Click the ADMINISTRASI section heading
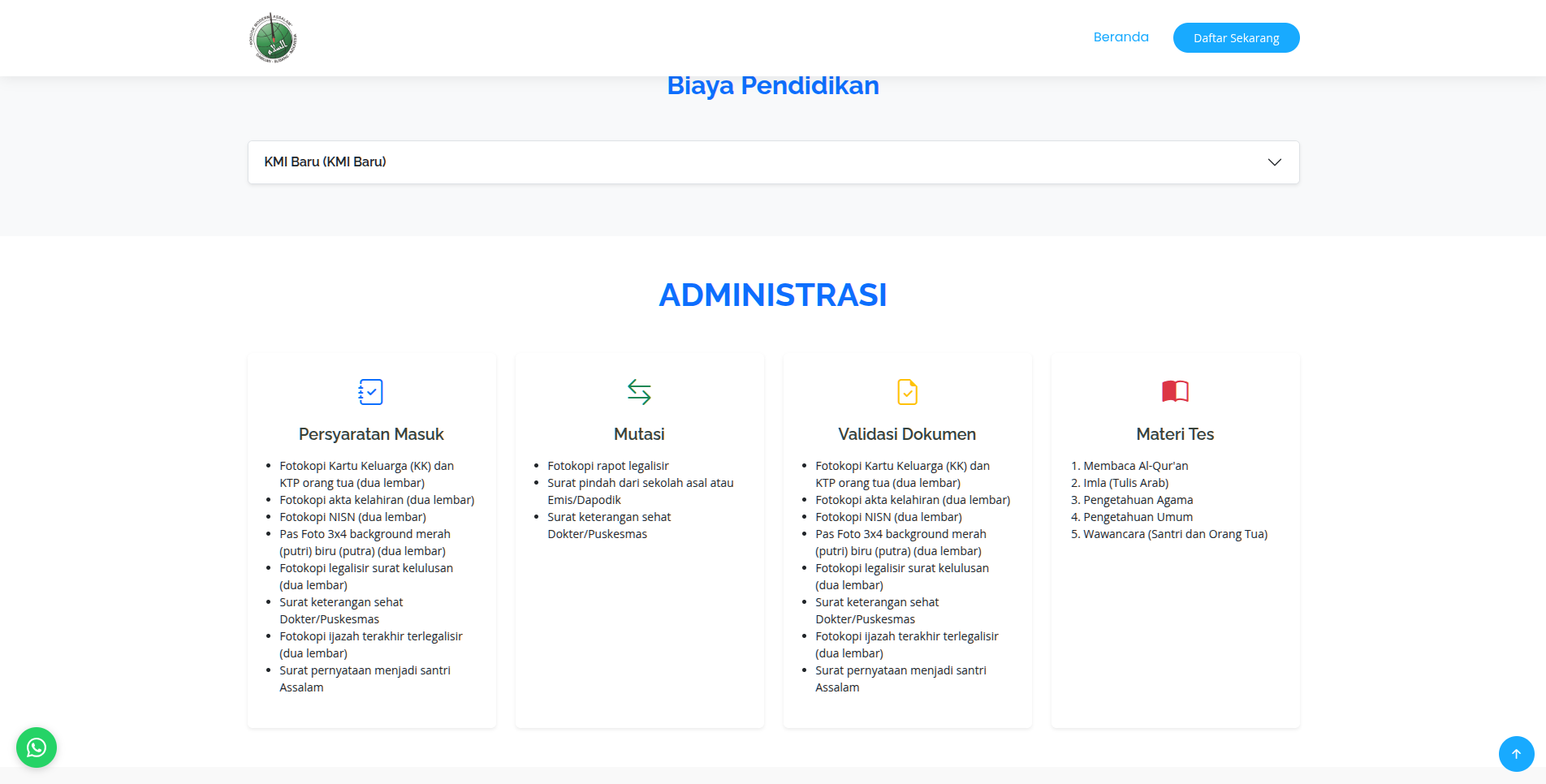The height and width of the screenshot is (784, 1546). point(773,295)
